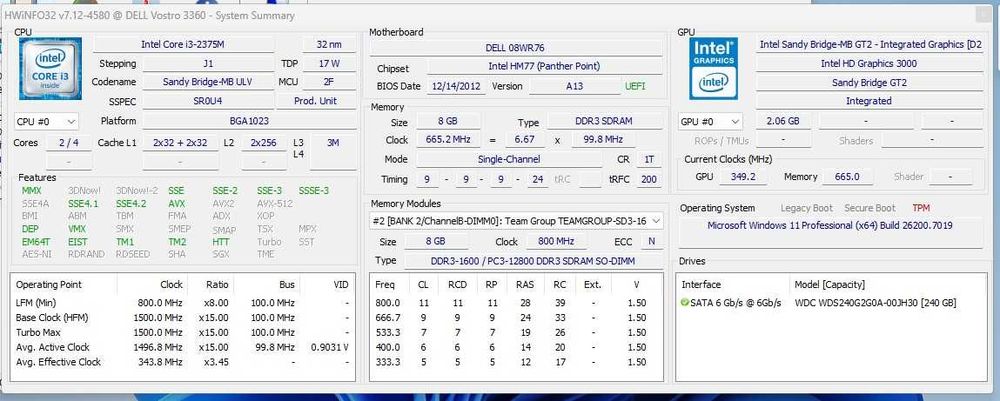Click the L2 2x256 cache value
1000x401 pixels.
pos(263,143)
